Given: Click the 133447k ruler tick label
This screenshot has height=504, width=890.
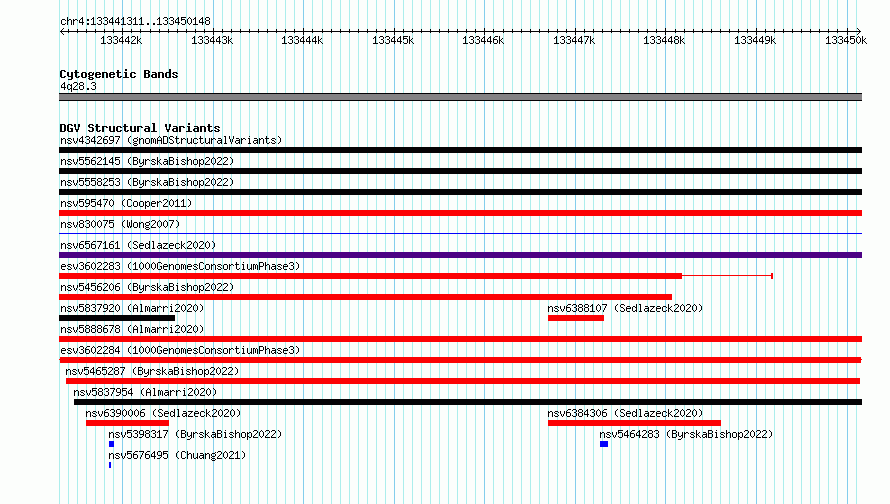Looking at the screenshot, I should coord(574,40).
